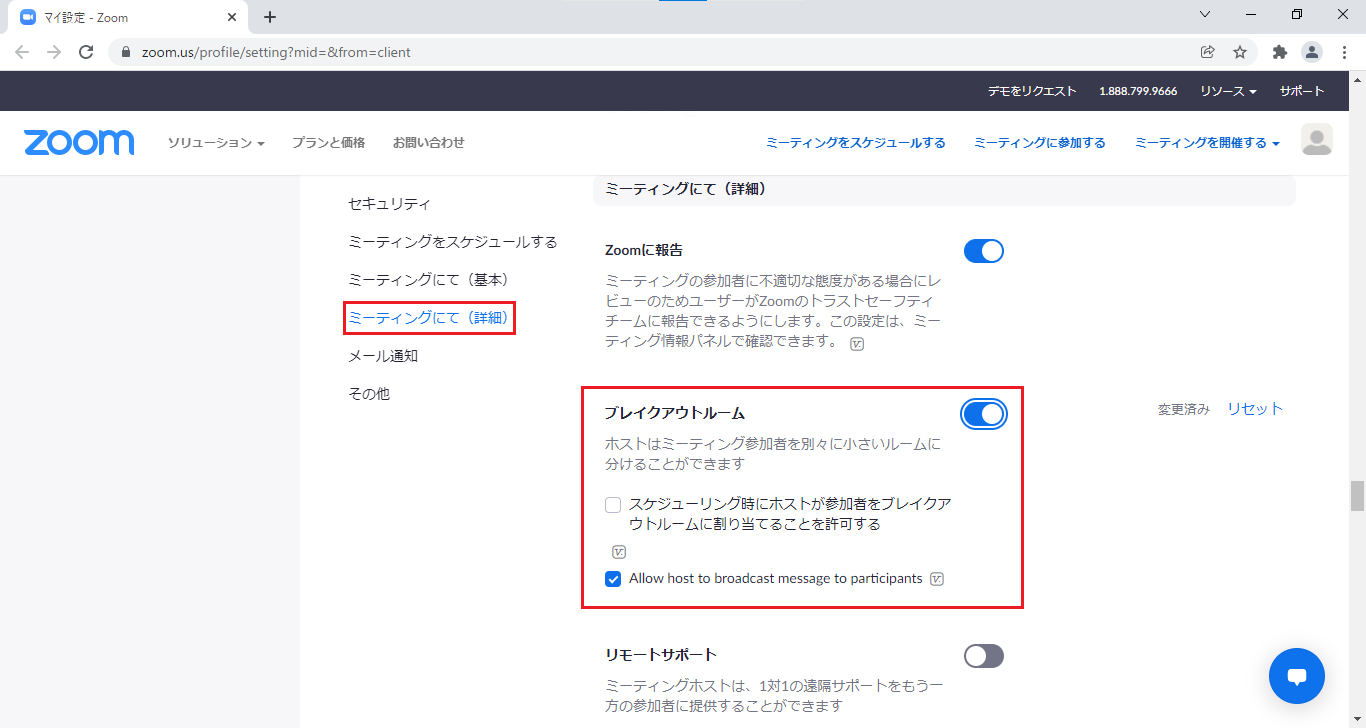Click the Zoom logo in header
The image size is (1366, 728).
tap(79, 142)
